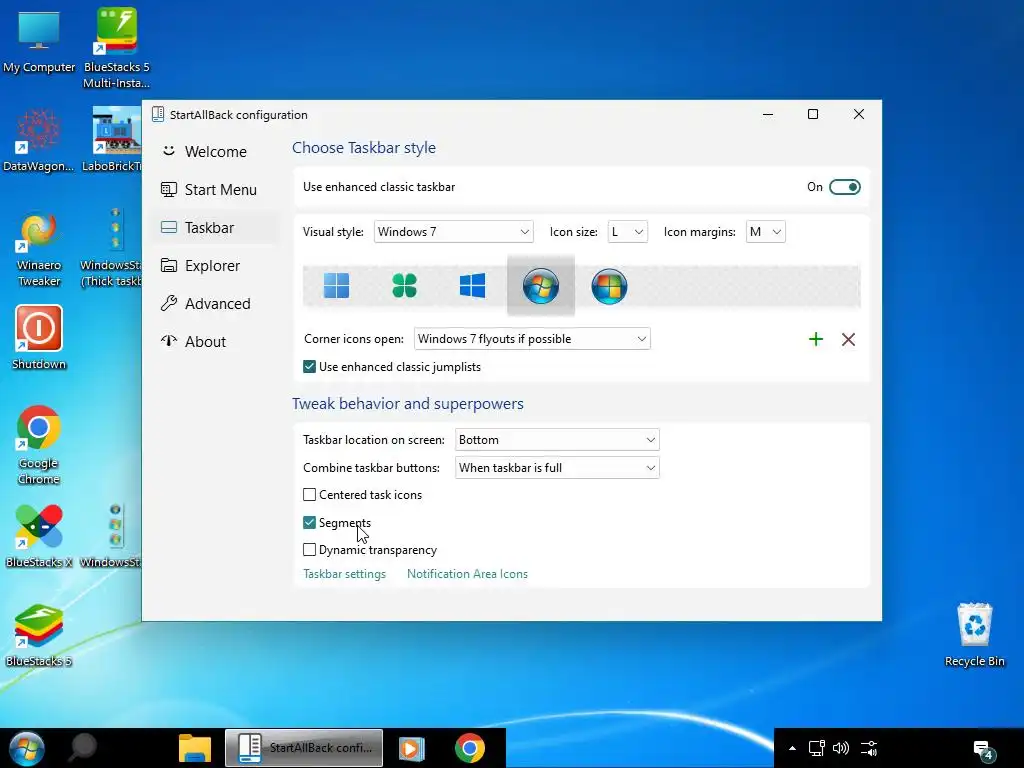Open Taskbar location on screen dropdown

[x=557, y=440]
